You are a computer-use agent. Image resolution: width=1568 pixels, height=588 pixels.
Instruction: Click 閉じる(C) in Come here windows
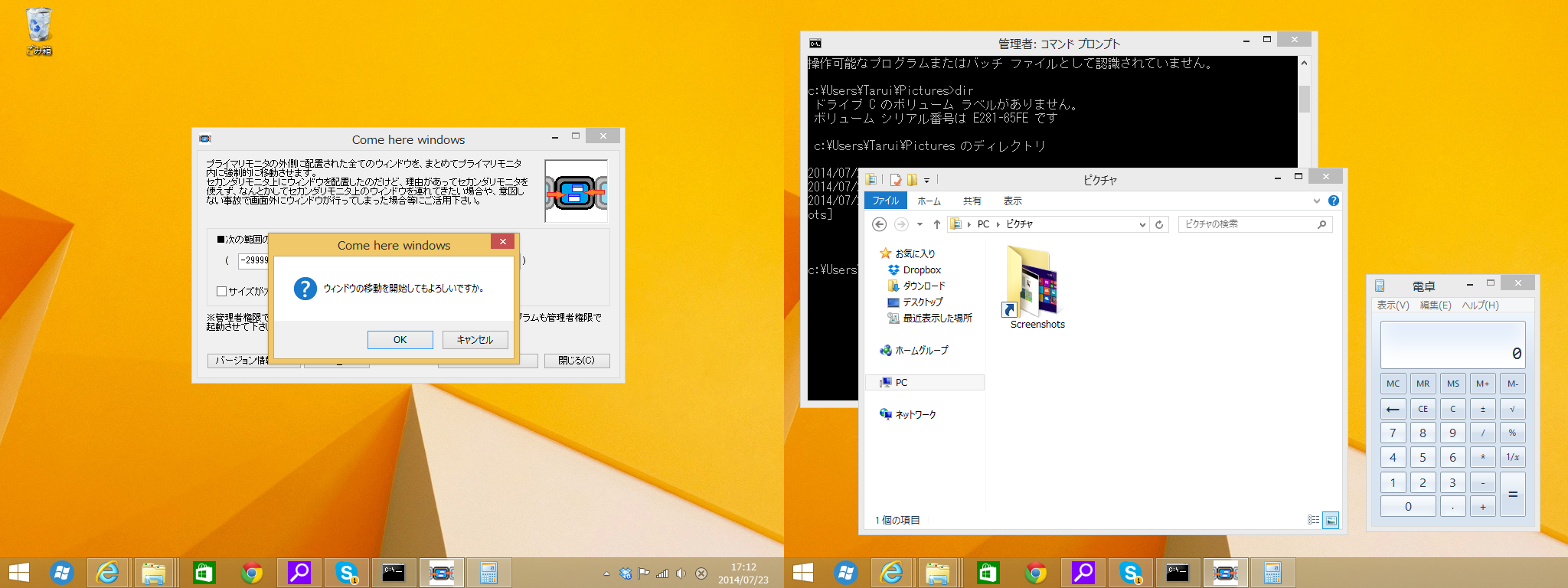(x=577, y=361)
